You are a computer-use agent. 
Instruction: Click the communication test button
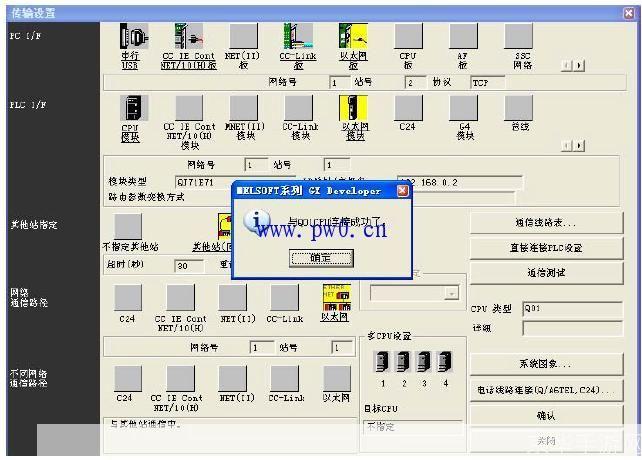pyautogui.click(x=547, y=273)
